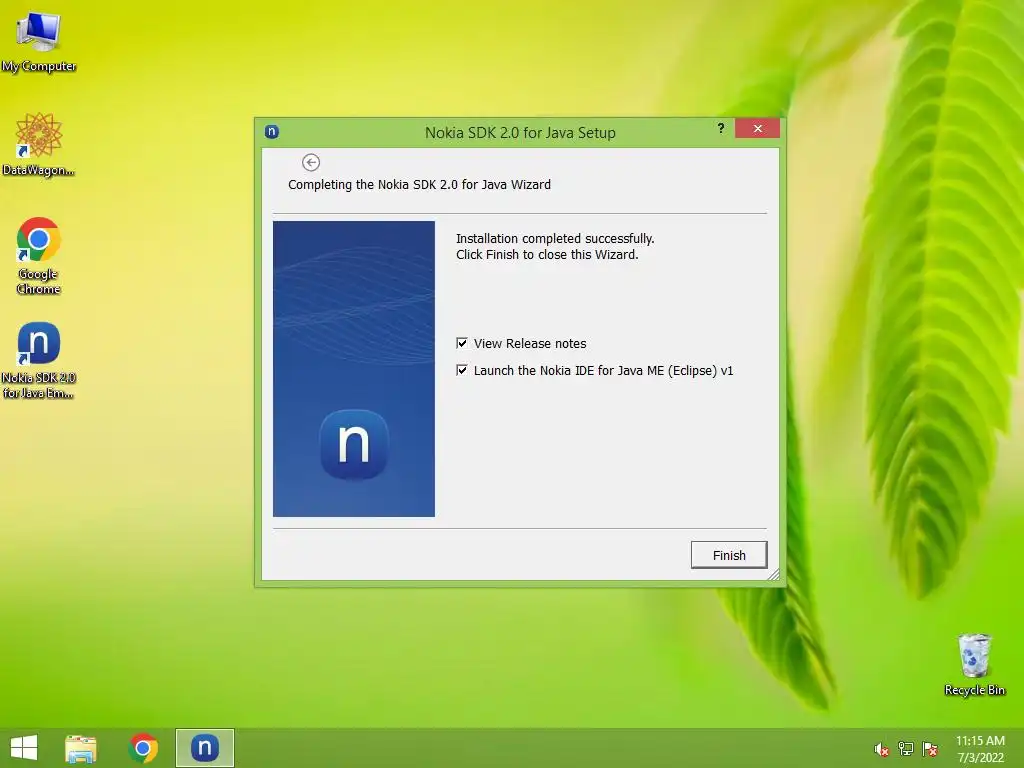This screenshot has height=768, width=1024.
Task: Select the Nokia SDK 2.0 desktop shortcut
Action: [x=39, y=360]
